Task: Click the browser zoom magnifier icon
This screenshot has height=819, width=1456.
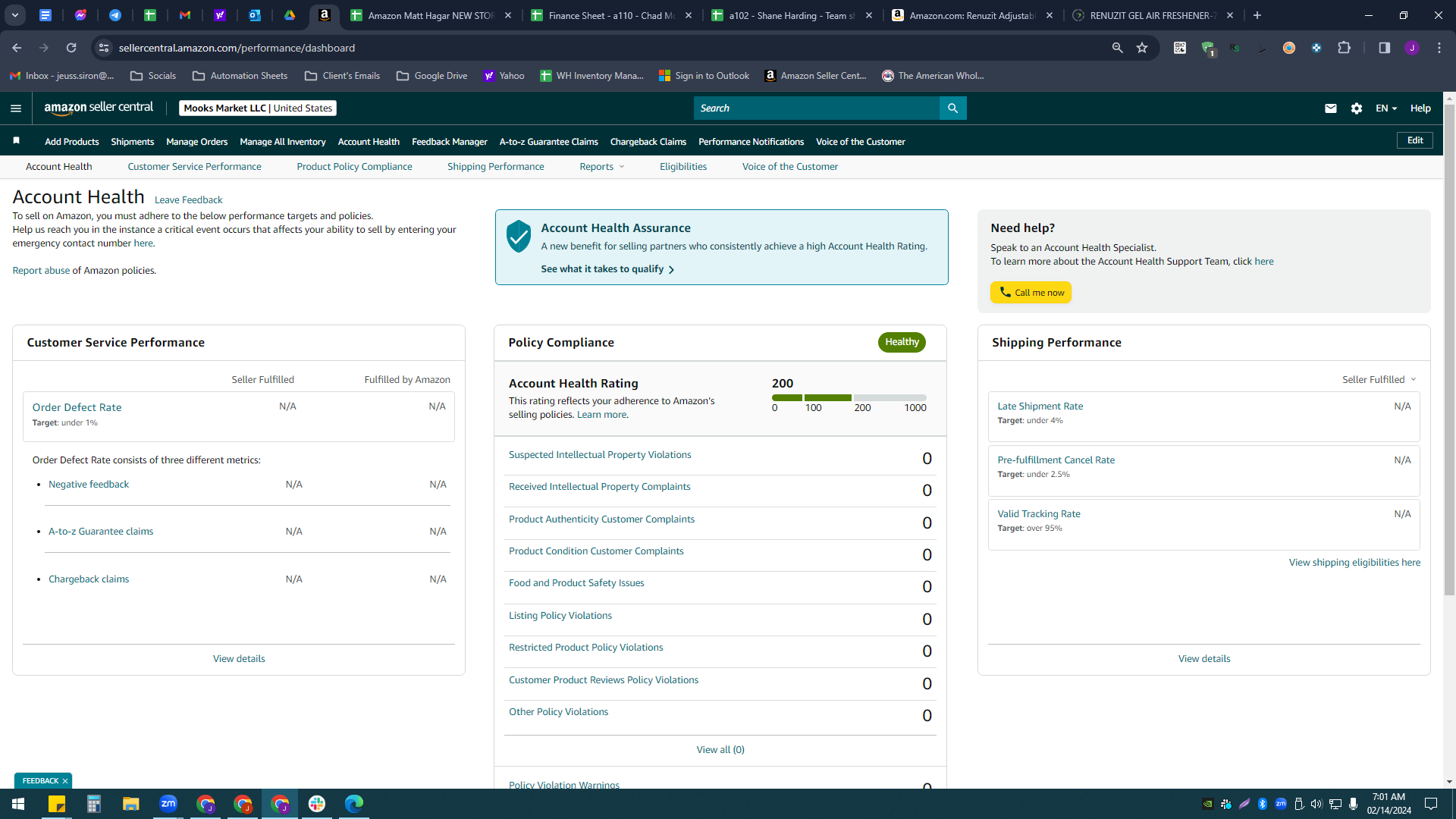Action: [x=1117, y=48]
